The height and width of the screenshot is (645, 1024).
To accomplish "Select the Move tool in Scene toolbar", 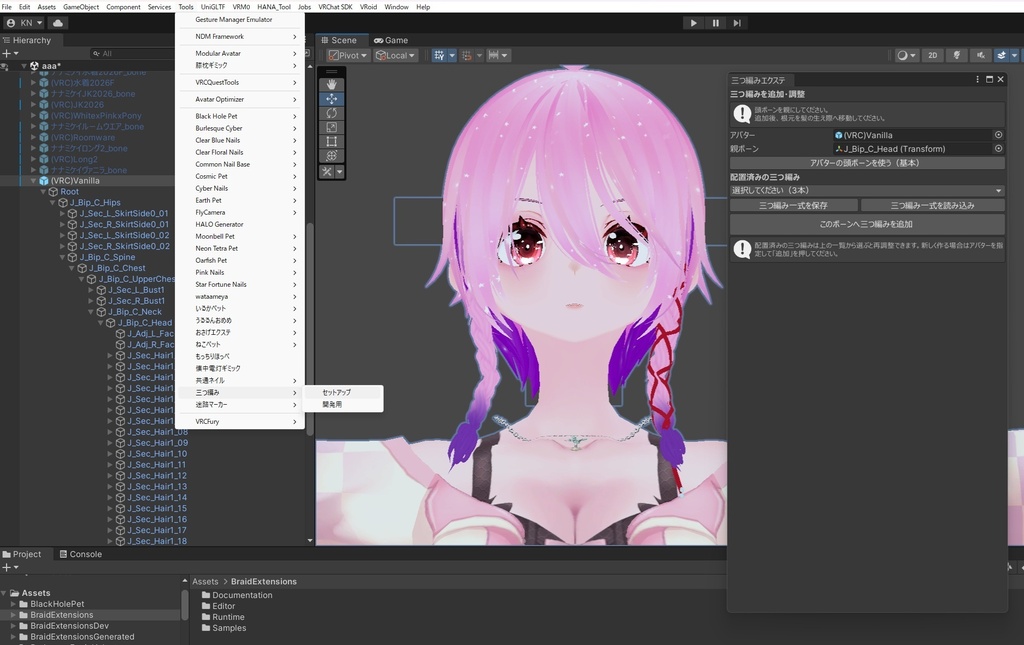I will (x=332, y=99).
